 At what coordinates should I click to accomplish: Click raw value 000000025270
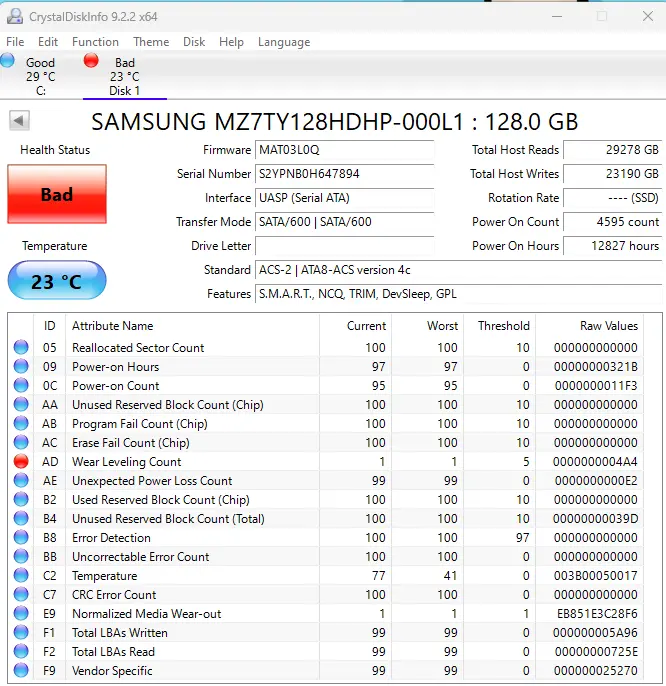596,671
